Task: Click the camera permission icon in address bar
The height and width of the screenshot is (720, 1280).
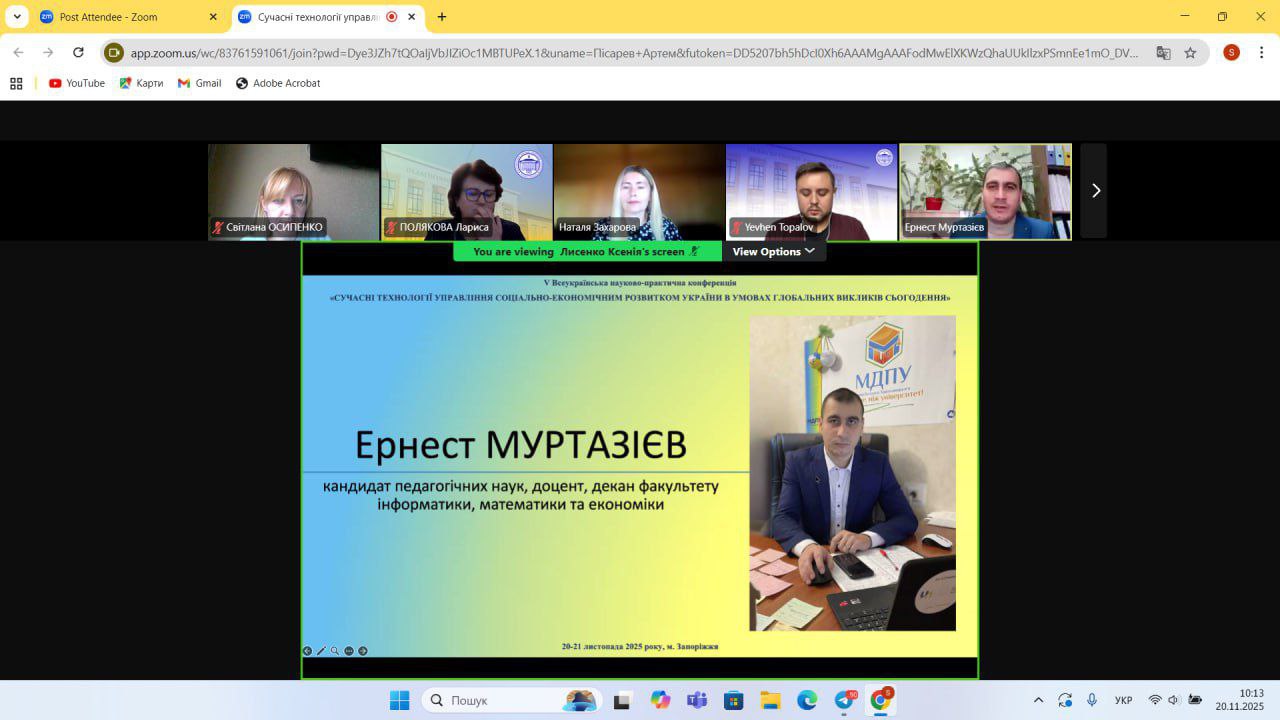Action: coord(114,53)
